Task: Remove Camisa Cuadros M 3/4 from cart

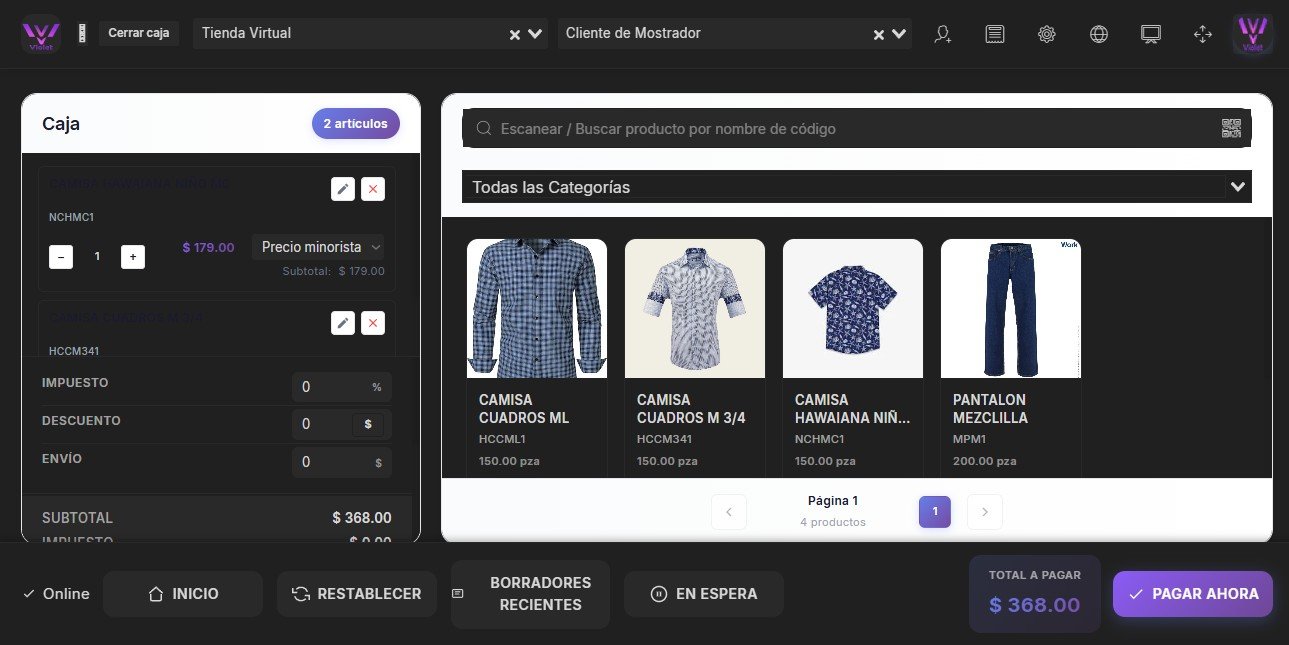Action: pyautogui.click(x=373, y=323)
